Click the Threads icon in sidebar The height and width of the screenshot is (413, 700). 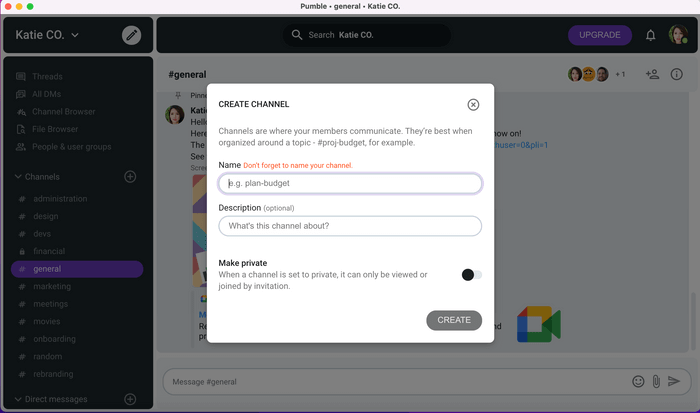[21, 76]
